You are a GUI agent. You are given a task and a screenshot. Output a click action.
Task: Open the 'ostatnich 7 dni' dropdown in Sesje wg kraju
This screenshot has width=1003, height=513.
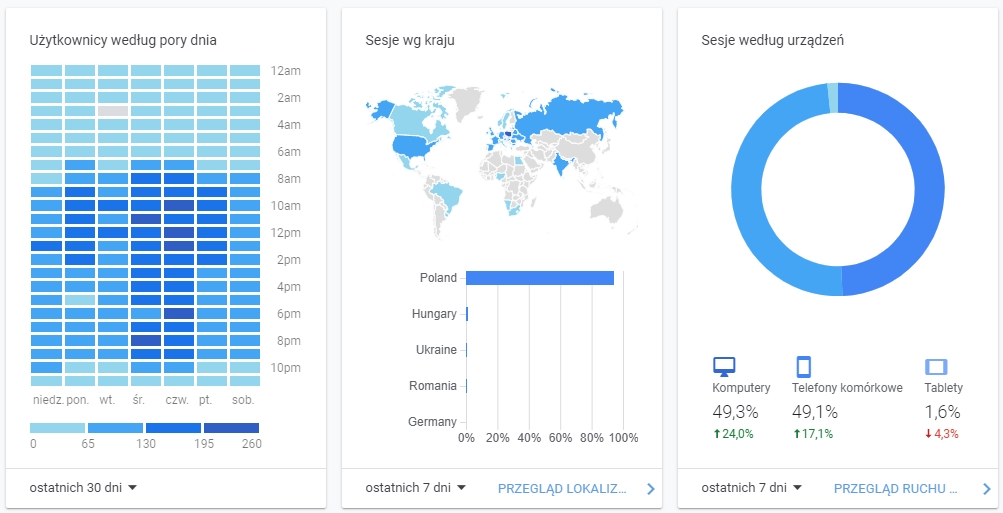tap(416, 488)
